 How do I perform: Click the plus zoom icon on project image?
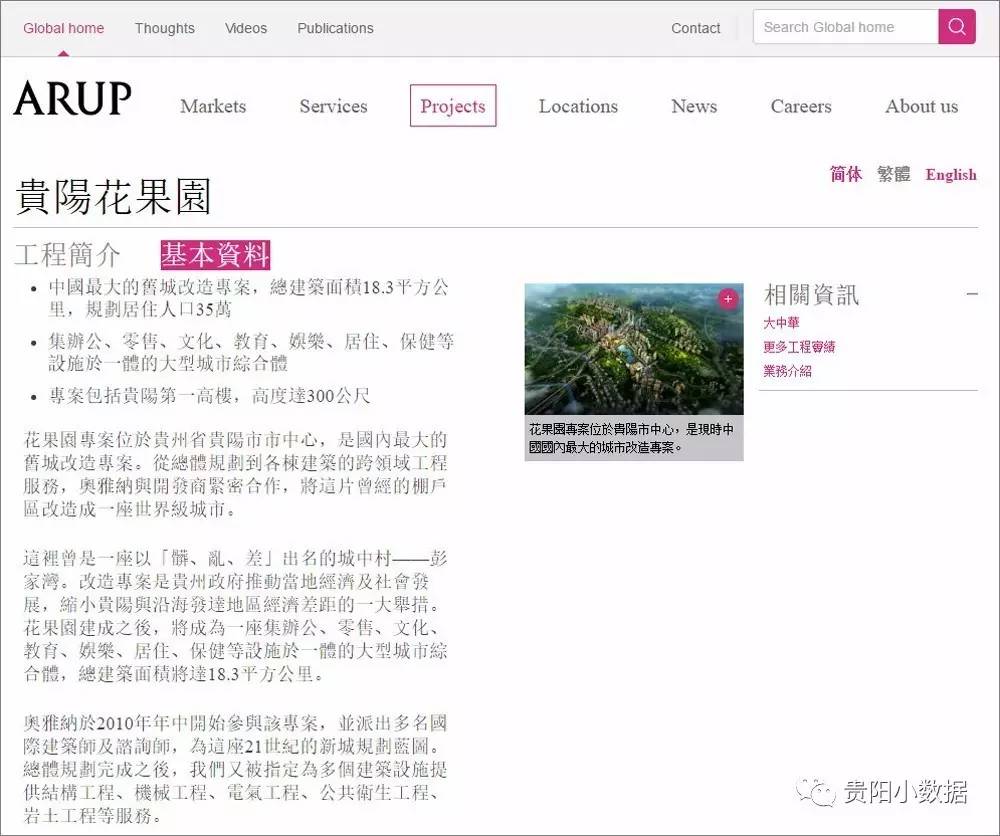click(x=727, y=298)
